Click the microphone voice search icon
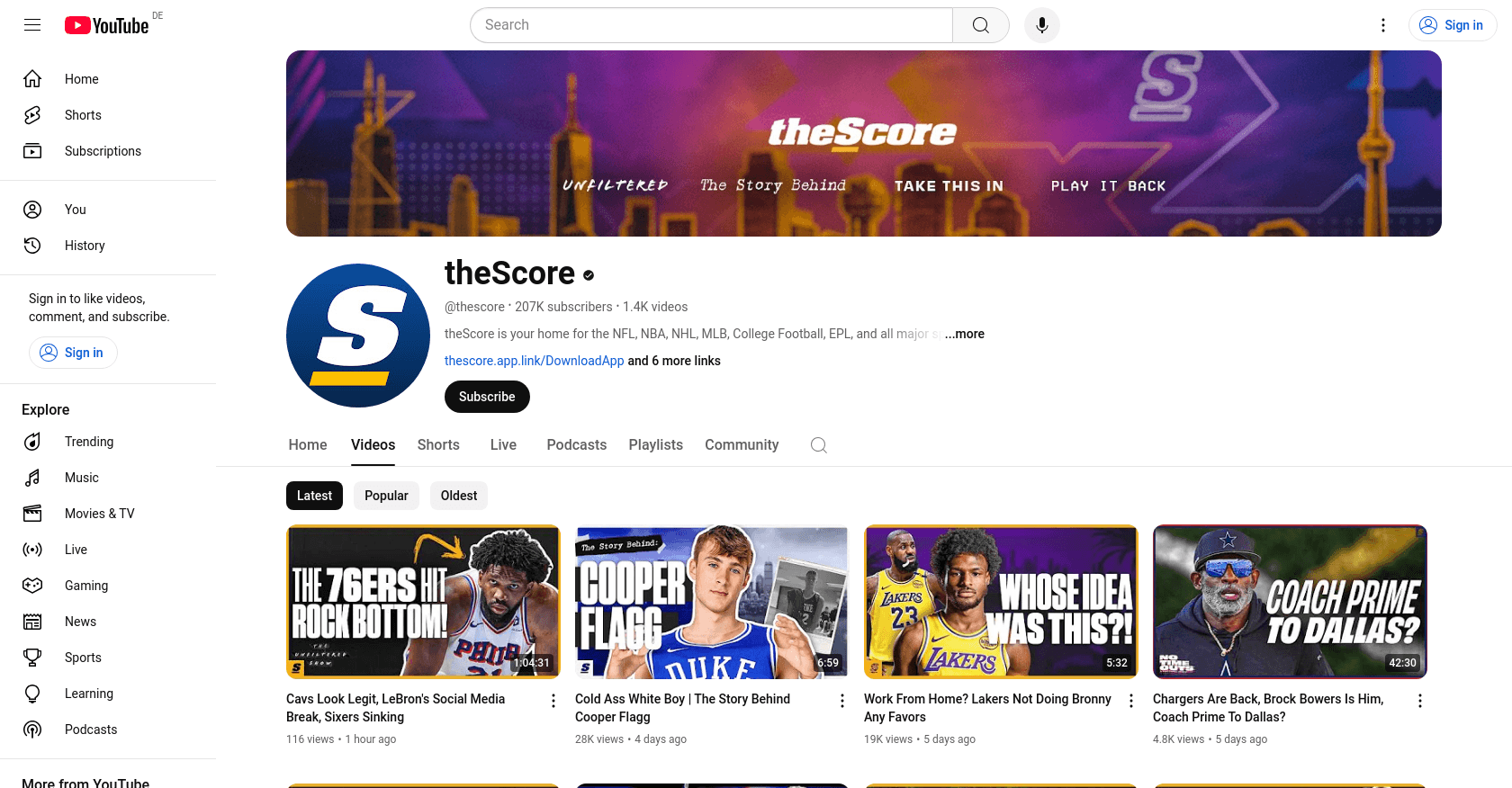The width and height of the screenshot is (1512, 788). coord(1041,25)
